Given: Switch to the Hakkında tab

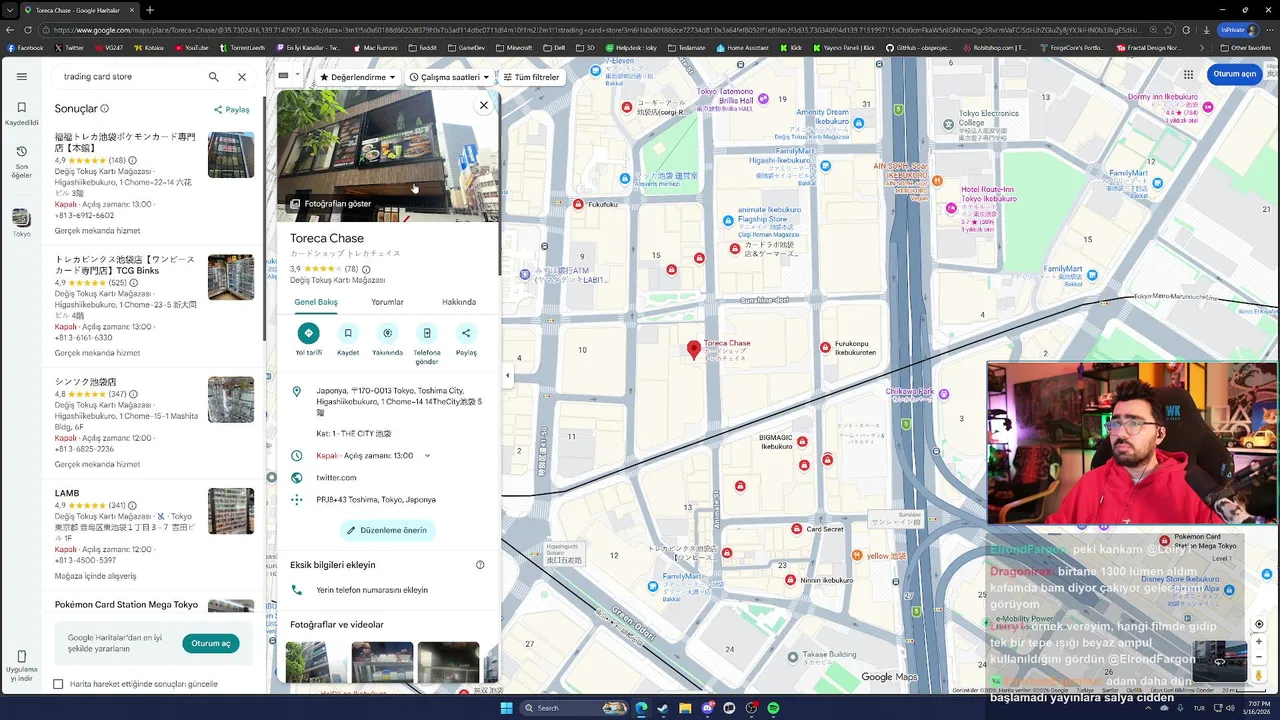Looking at the screenshot, I should tap(459, 302).
